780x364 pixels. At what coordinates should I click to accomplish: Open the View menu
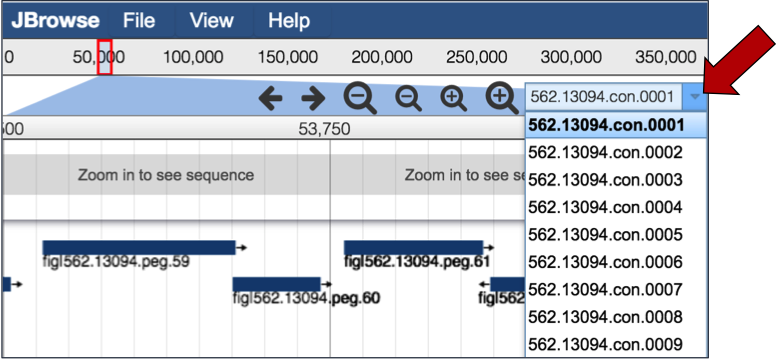click(x=211, y=20)
